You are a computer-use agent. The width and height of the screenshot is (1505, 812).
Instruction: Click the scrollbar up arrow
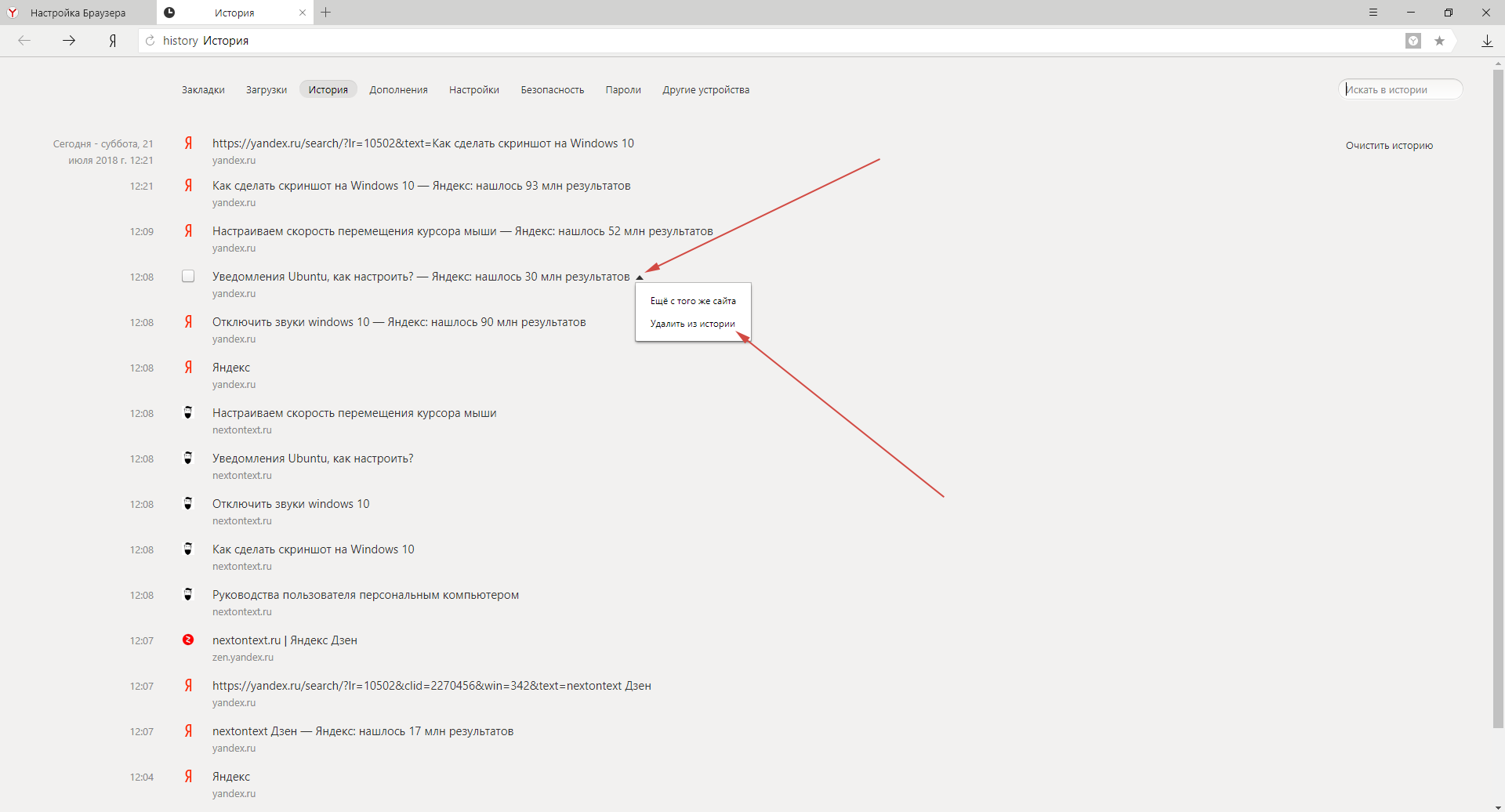click(x=1499, y=63)
